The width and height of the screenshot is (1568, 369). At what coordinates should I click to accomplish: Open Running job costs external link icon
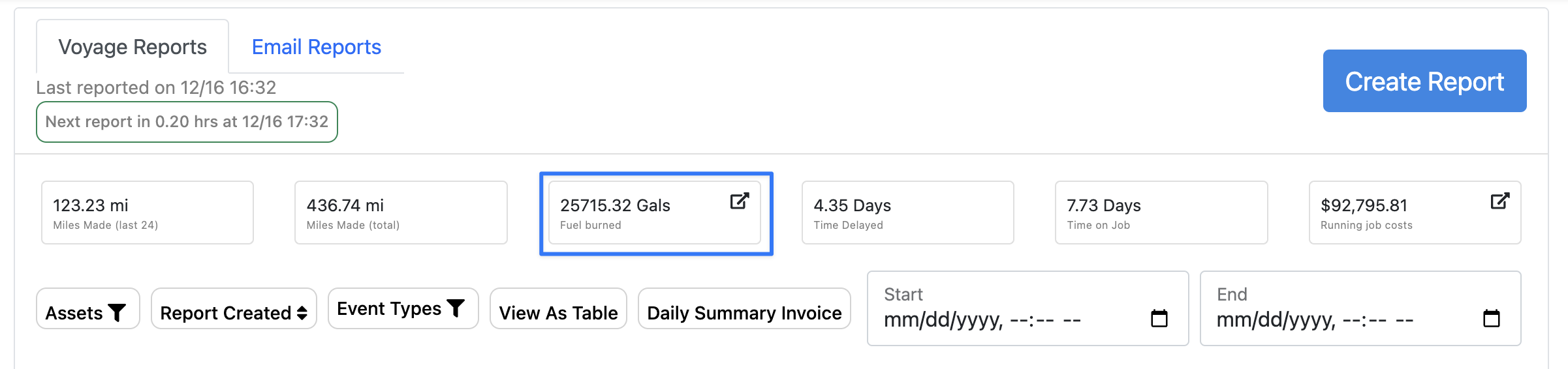point(1499,201)
